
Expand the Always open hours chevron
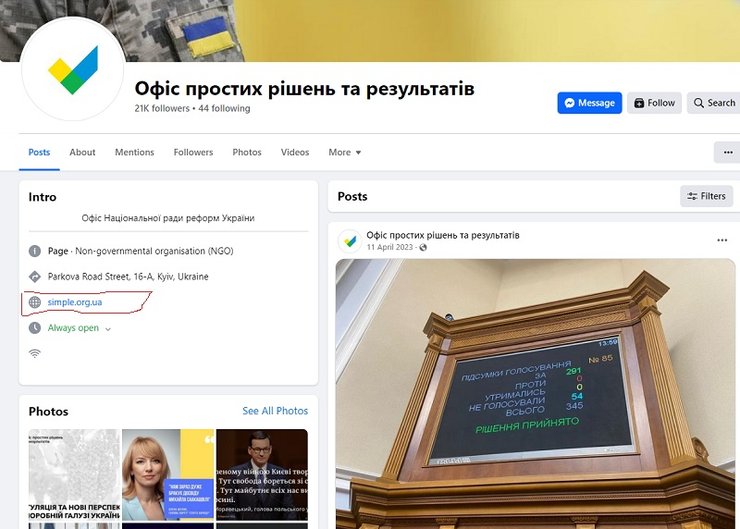point(108,329)
